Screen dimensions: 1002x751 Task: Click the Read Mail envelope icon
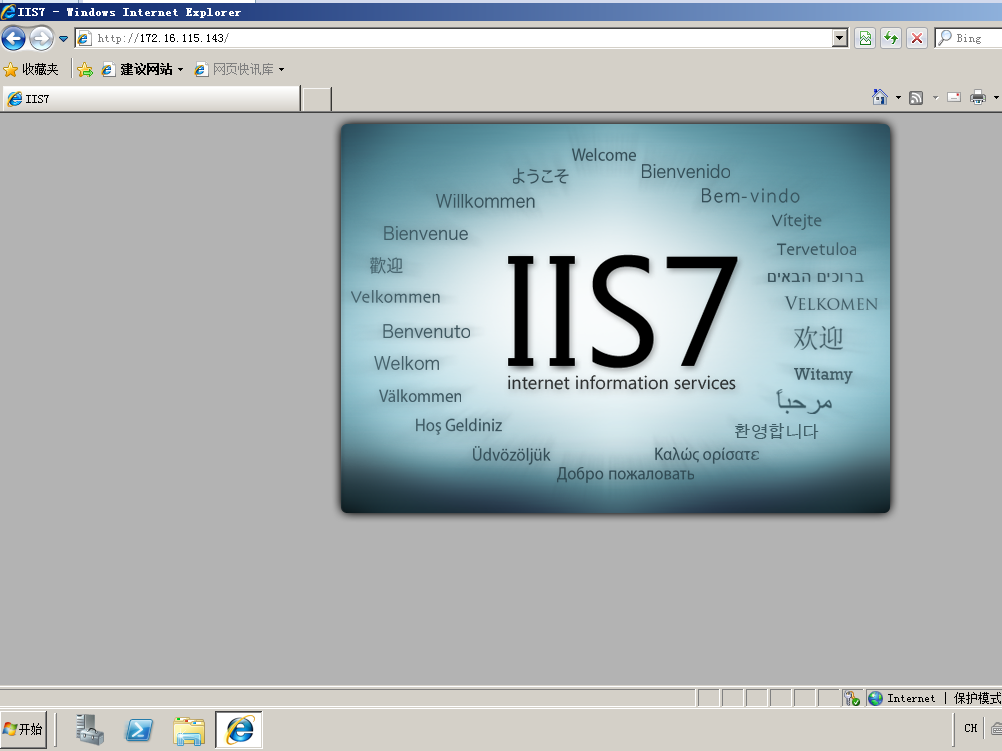pyautogui.click(x=954, y=97)
